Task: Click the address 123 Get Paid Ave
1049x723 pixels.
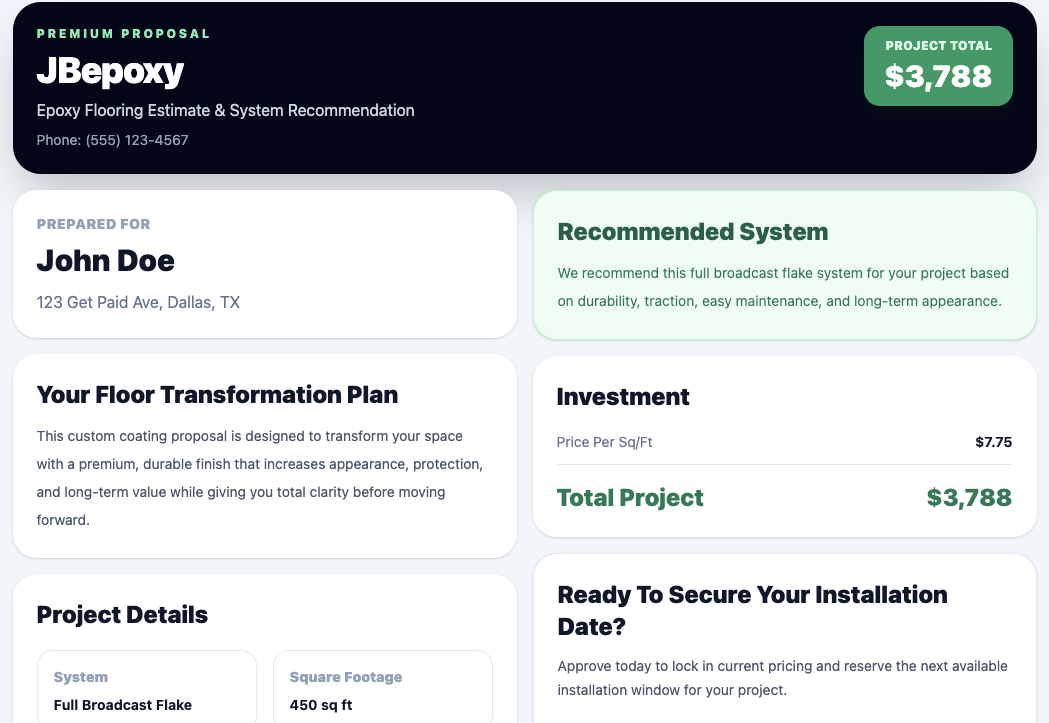Action: [138, 302]
